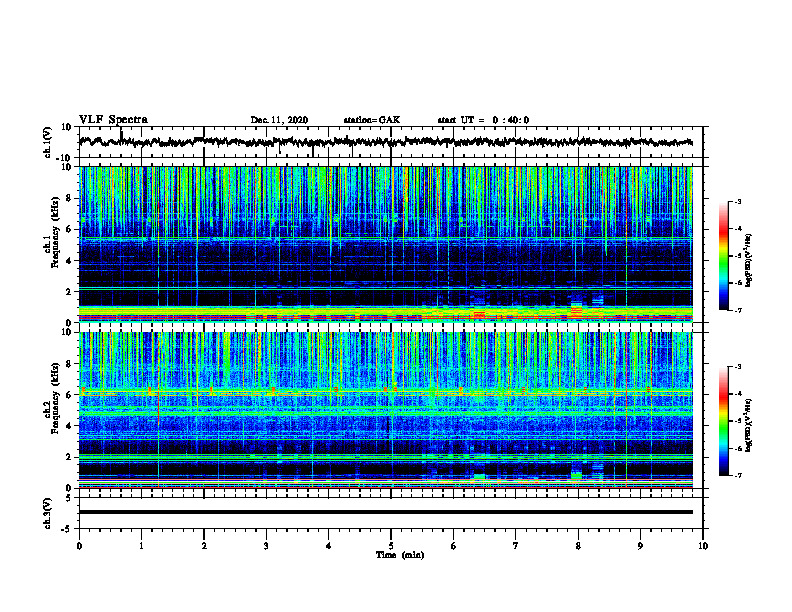Viewport: 792px width, 612px height.
Task: Click the "-4" label on ch.2 color bar
Action: [x=737, y=394]
